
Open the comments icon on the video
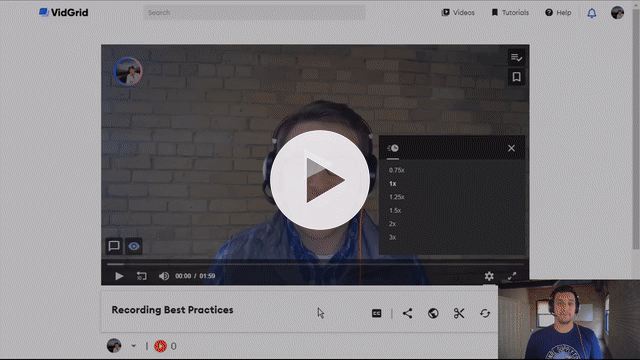(114, 246)
